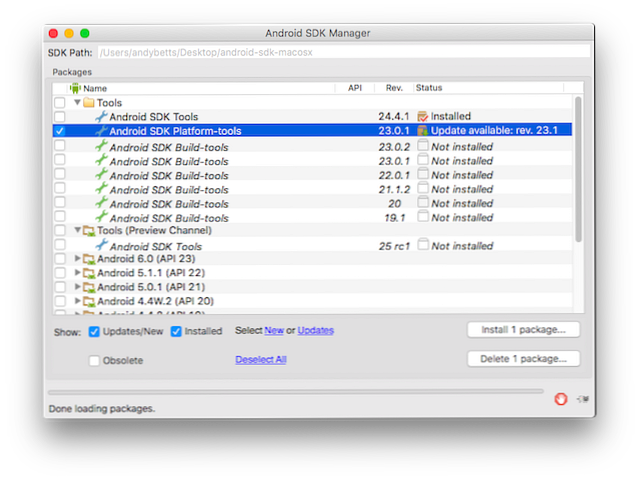The height and width of the screenshot is (479, 637).
Task: Expand the Android 5.1.1 (API 22) group
Action: tap(78, 272)
